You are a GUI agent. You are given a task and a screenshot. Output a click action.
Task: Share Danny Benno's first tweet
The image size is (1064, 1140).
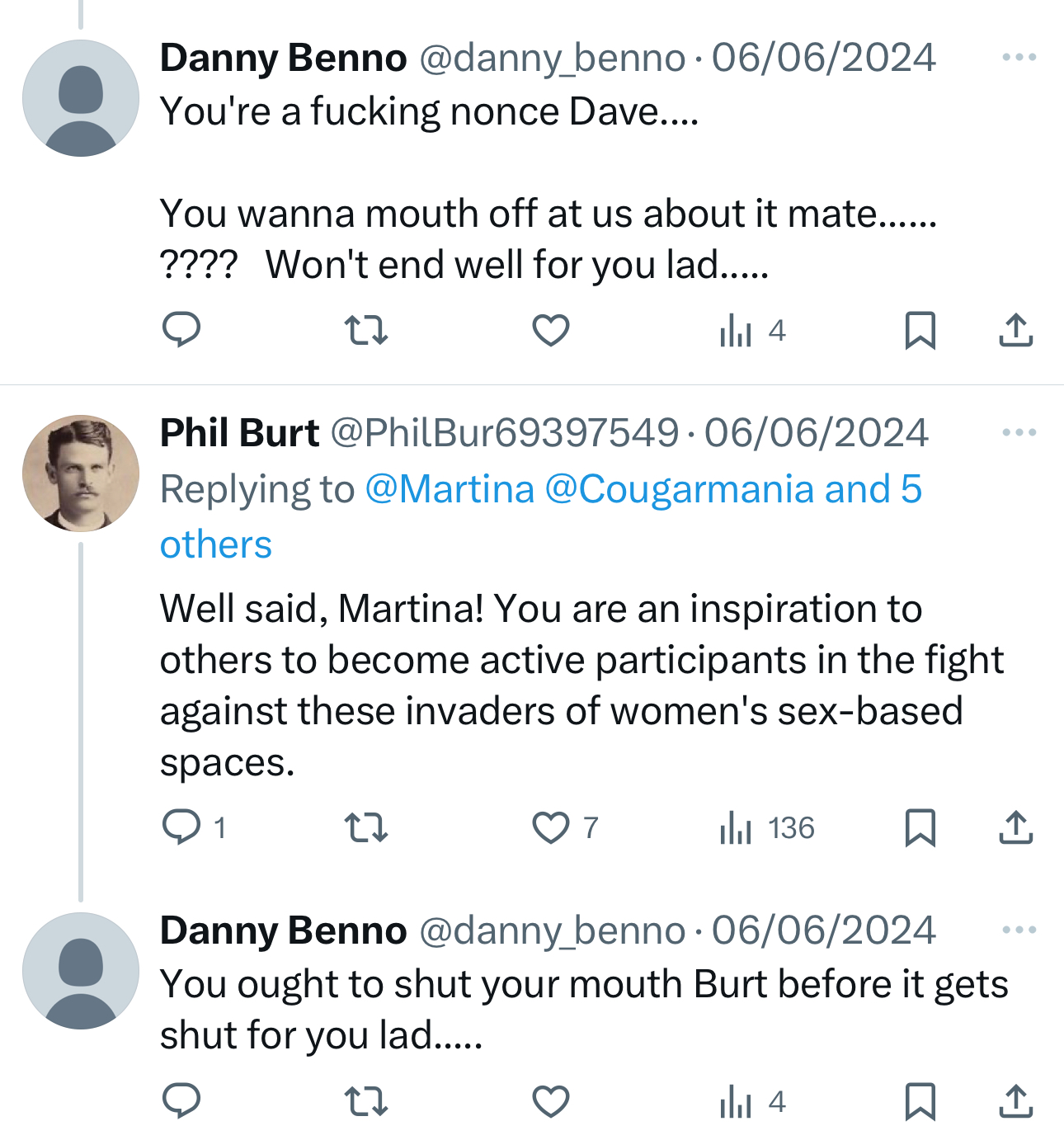coord(1015,331)
